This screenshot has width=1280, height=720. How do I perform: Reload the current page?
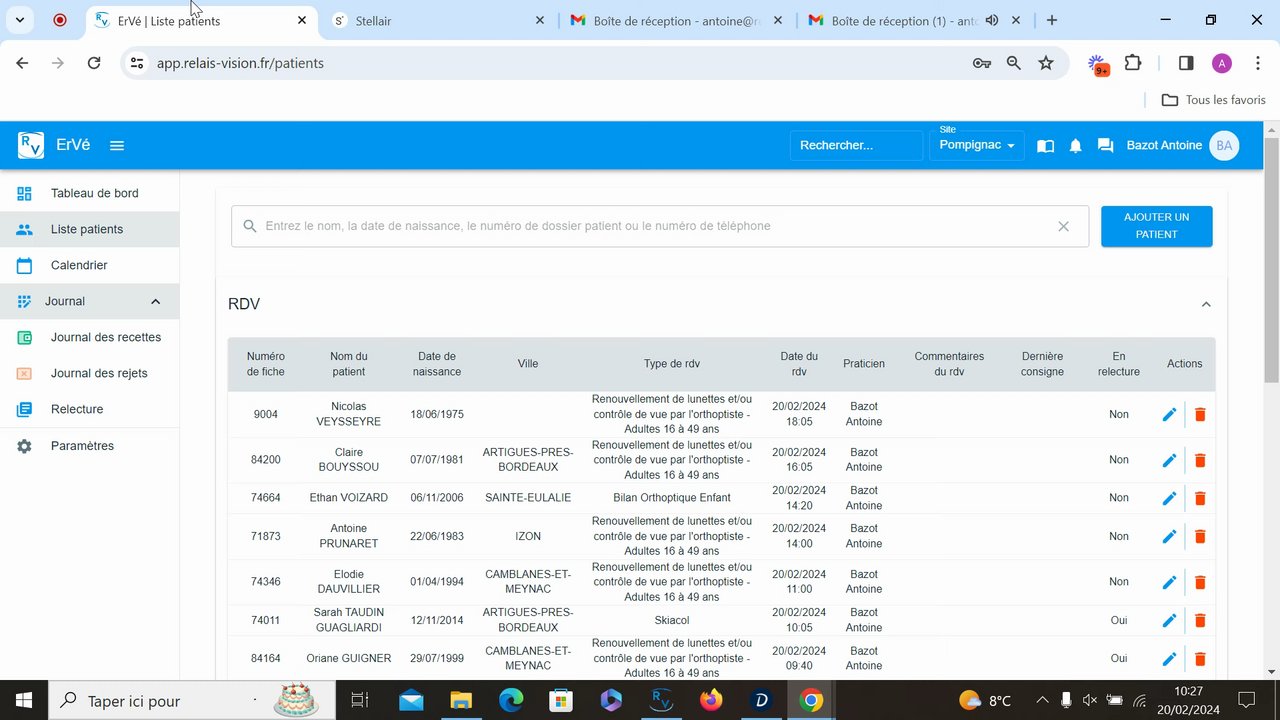pyautogui.click(x=94, y=63)
